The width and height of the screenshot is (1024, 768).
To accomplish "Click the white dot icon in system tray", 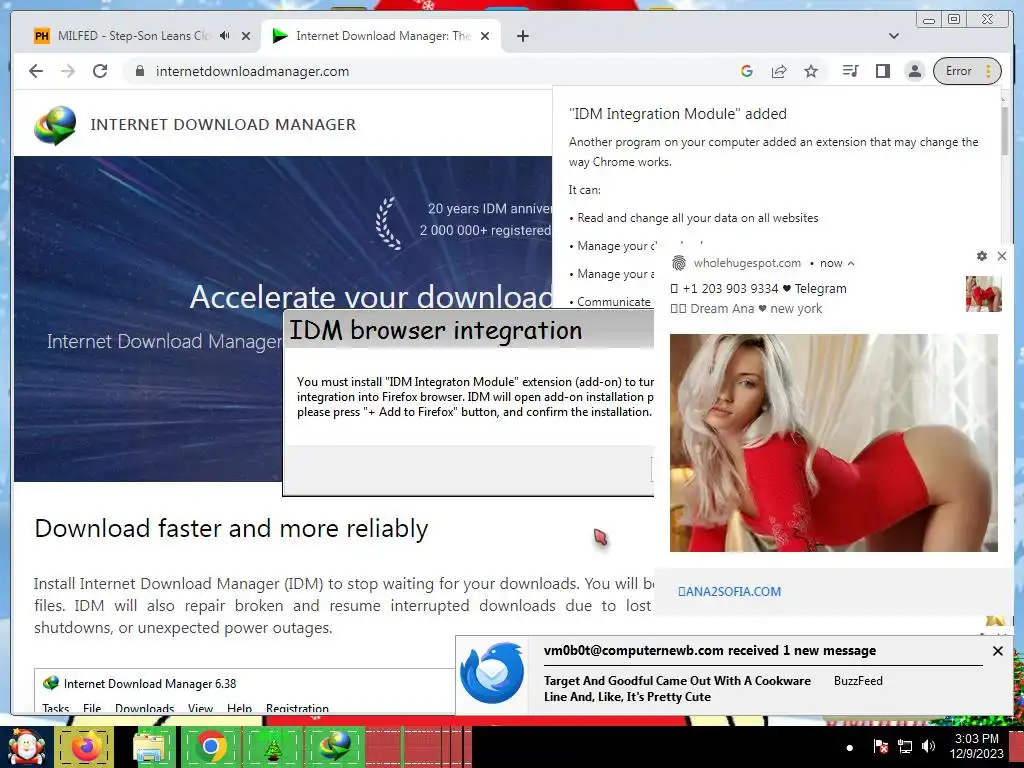I will [x=849, y=748].
